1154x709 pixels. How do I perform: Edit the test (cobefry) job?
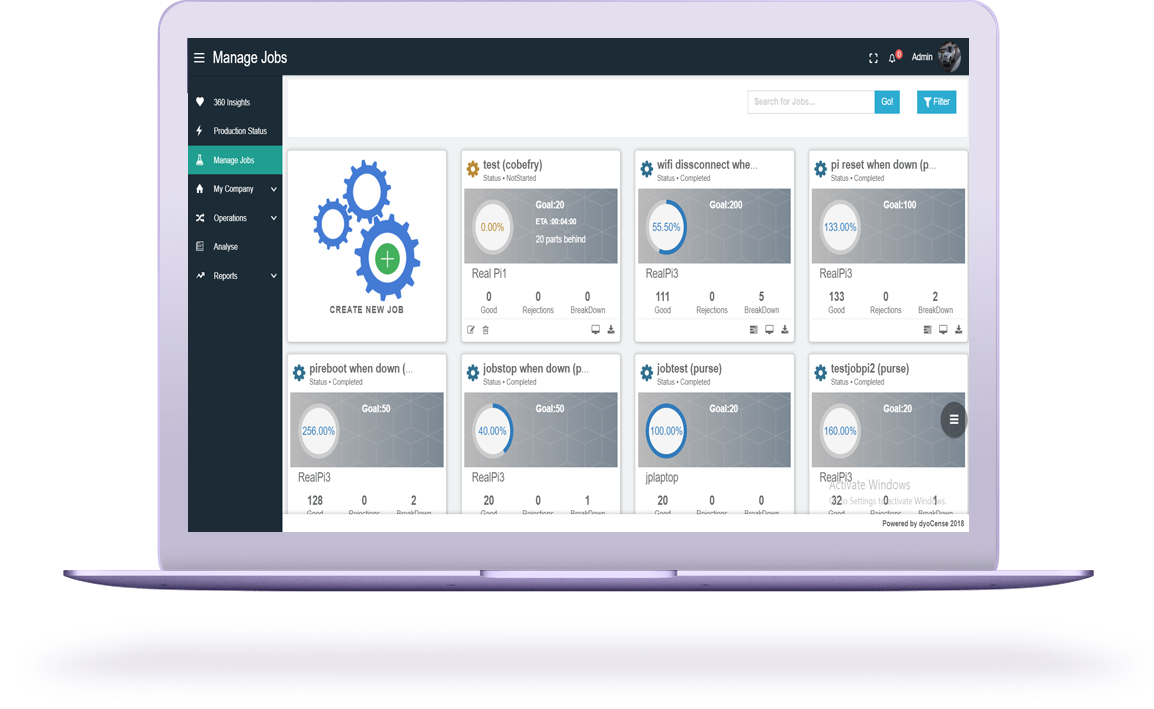[471, 330]
